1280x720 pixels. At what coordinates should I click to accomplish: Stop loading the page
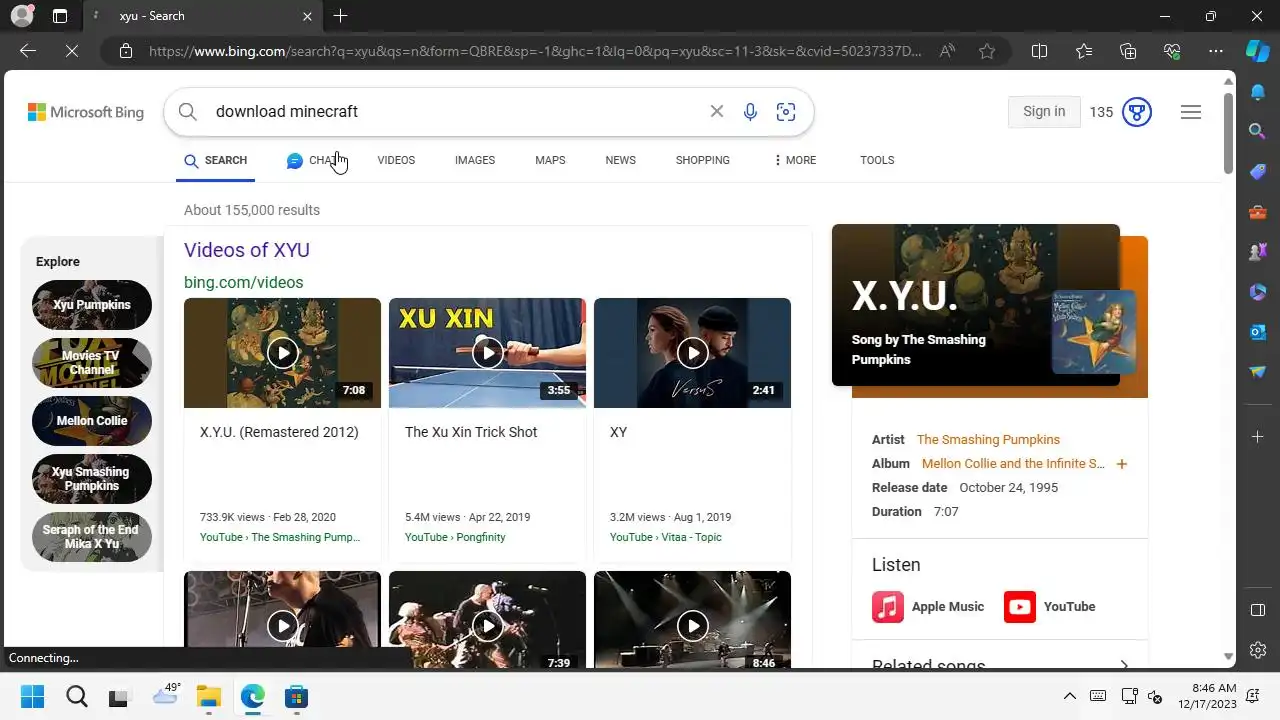(x=72, y=51)
